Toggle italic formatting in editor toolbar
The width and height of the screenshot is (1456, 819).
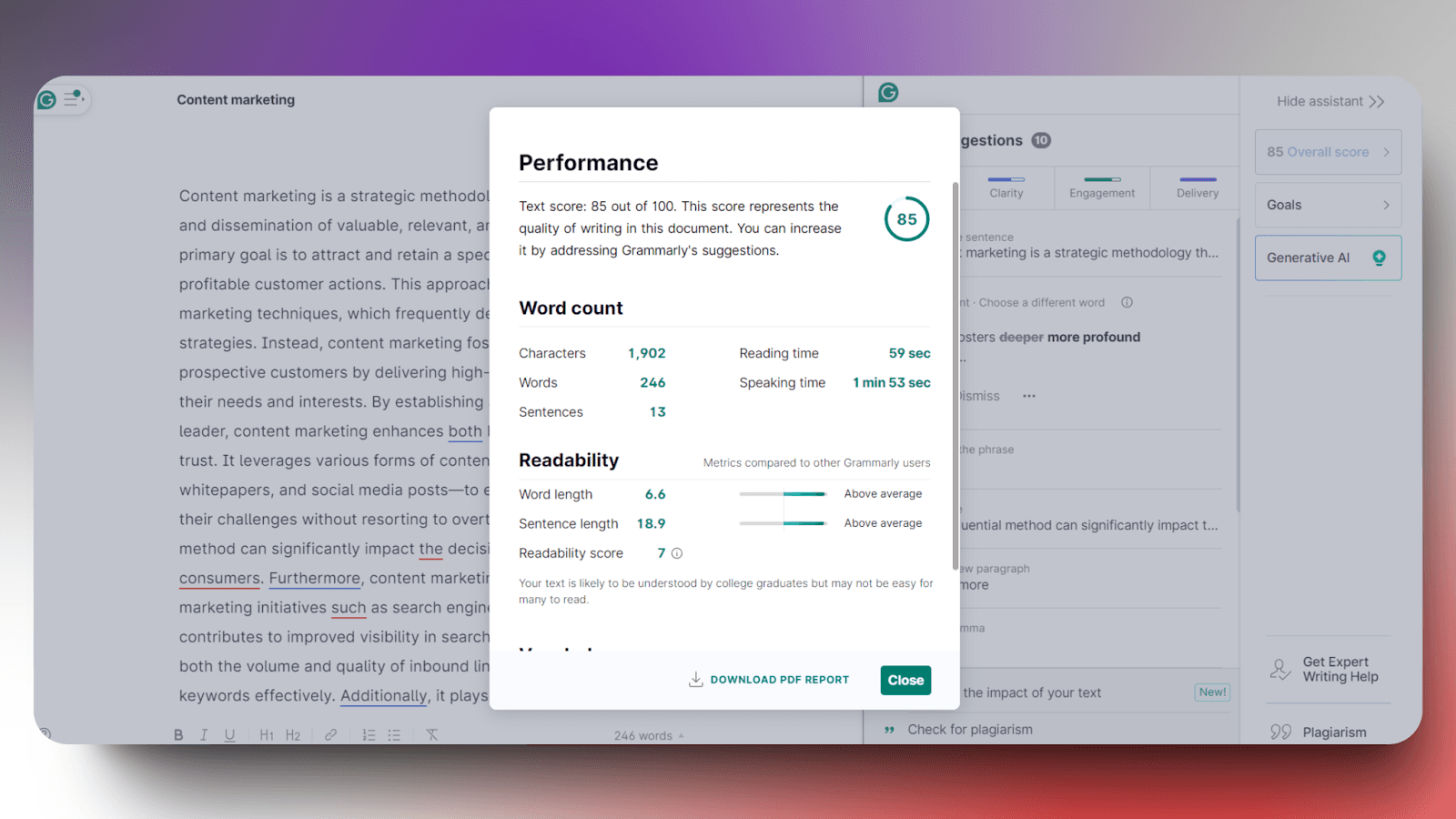point(204,735)
